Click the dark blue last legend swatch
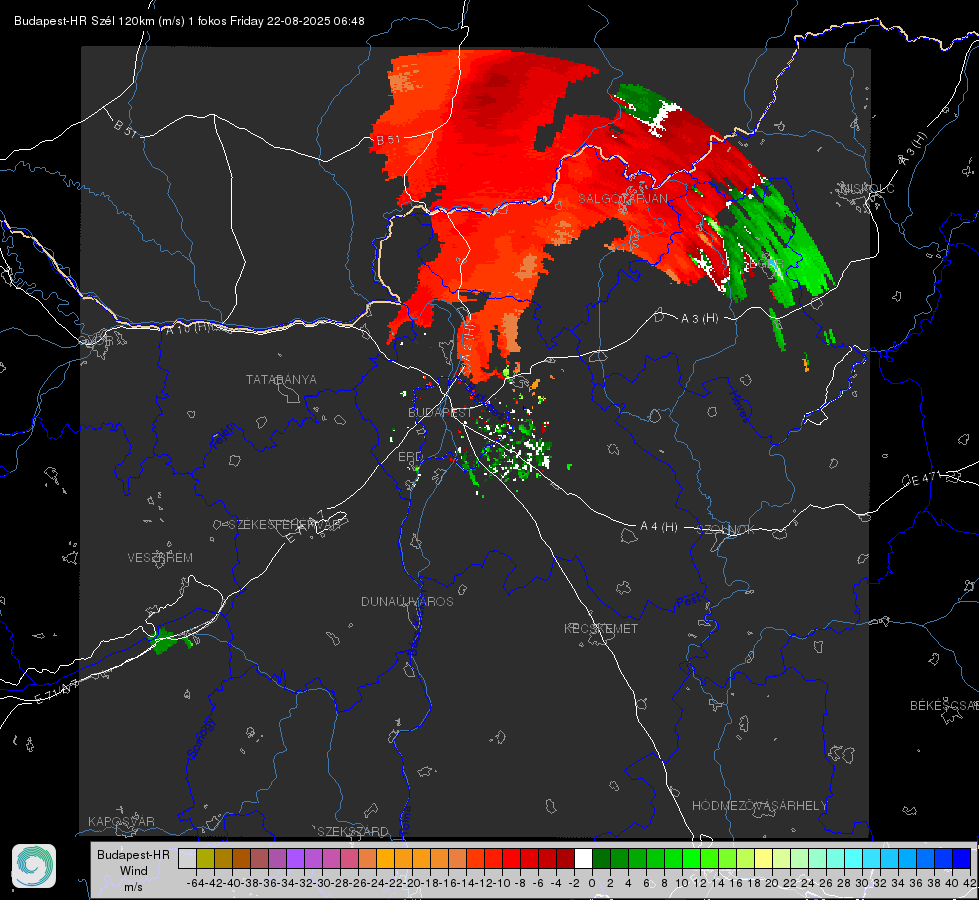 click(x=962, y=858)
